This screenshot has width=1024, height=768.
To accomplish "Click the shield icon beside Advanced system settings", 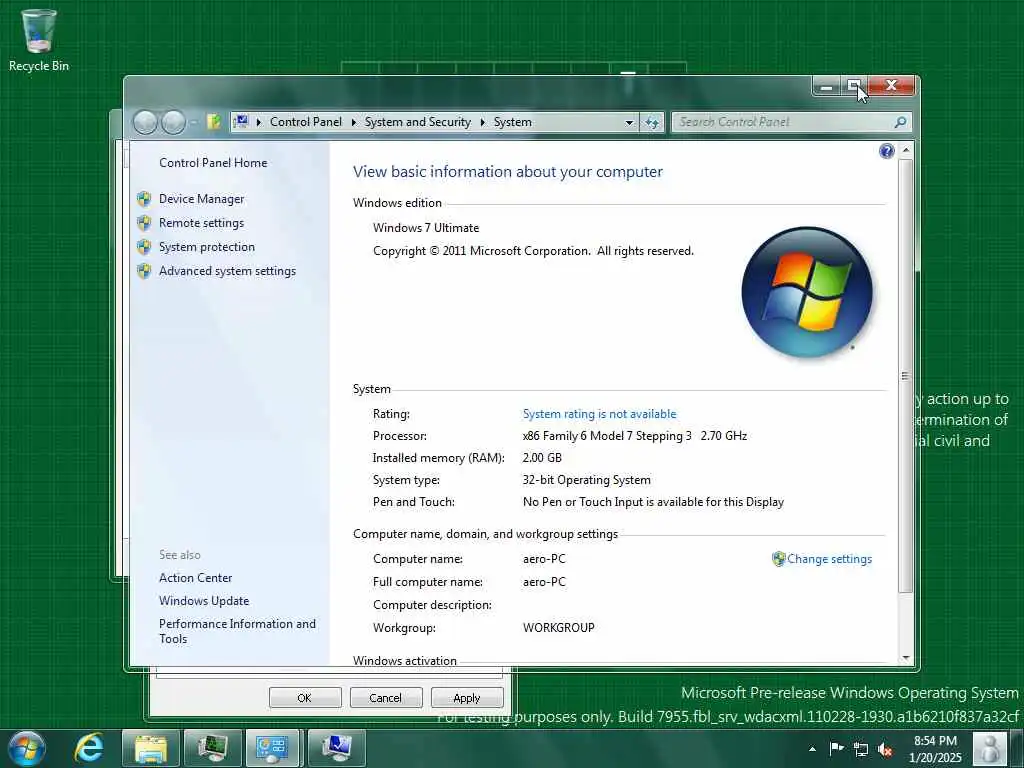I will (144, 271).
